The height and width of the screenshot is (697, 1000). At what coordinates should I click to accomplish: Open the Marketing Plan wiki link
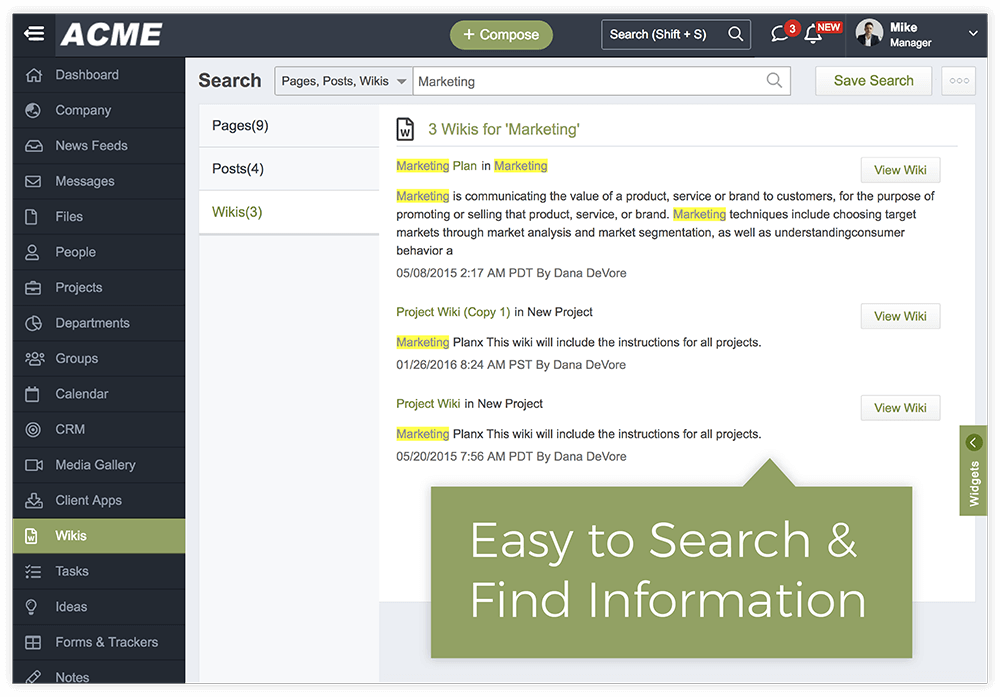click(x=422, y=166)
